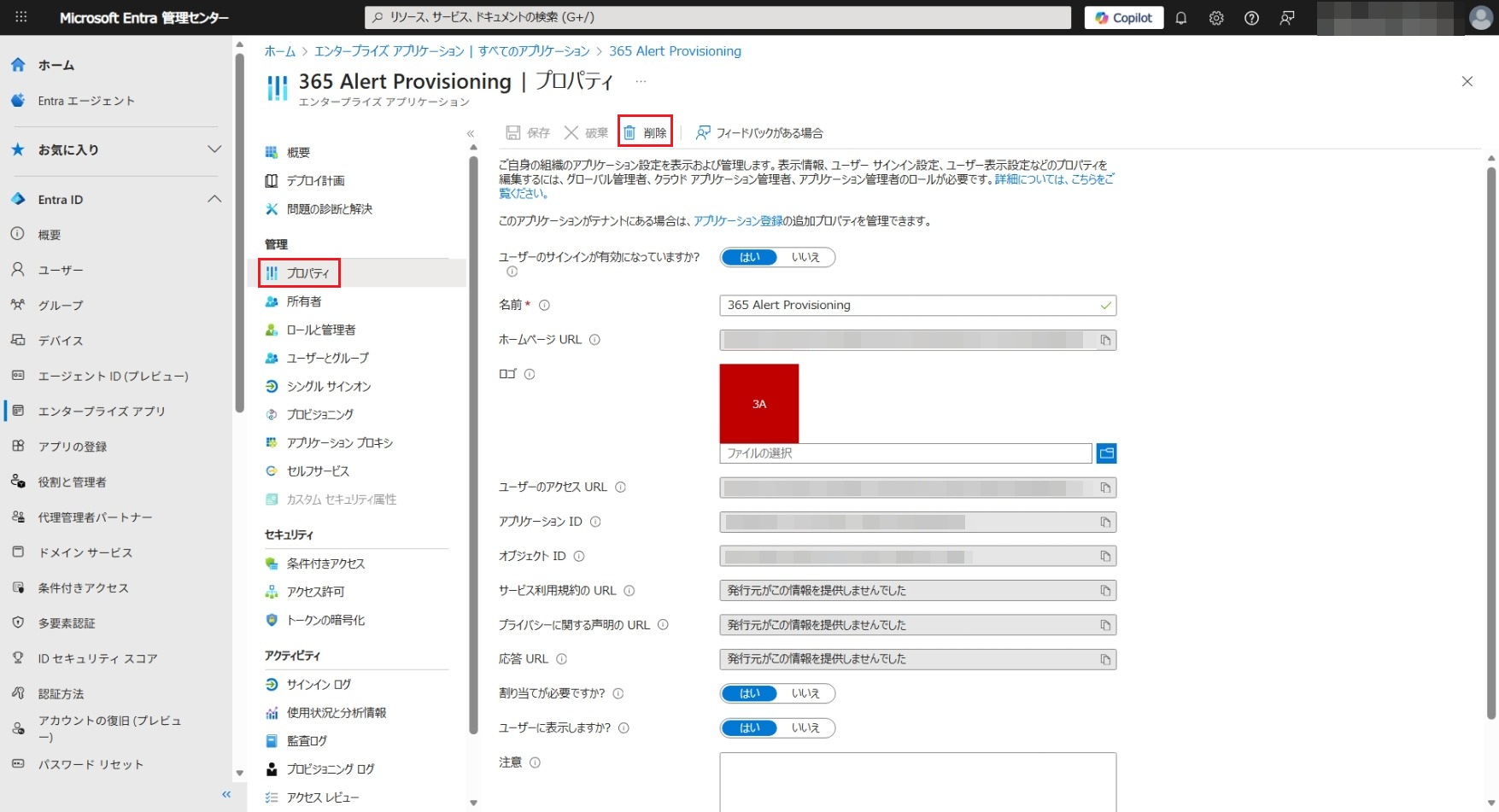The width and height of the screenshot is (1499, 812).
Task: Open the portal waffle menu icon
Action: [x=21, y=17]
